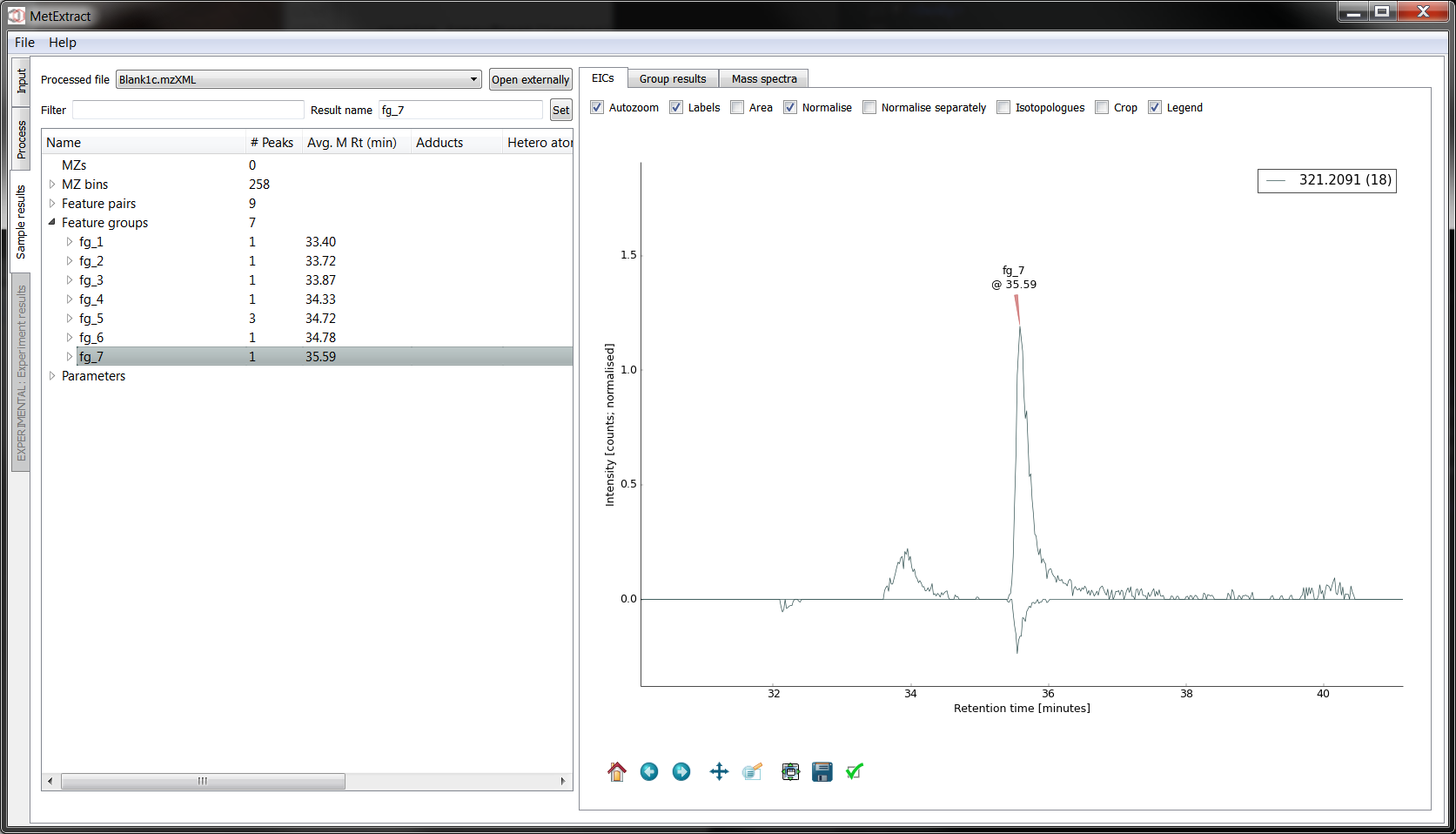Select the EICs tab
Image resolution: width=1456 pixels, height=834 pixels.
pyautogui.click(x=603, y=77)
